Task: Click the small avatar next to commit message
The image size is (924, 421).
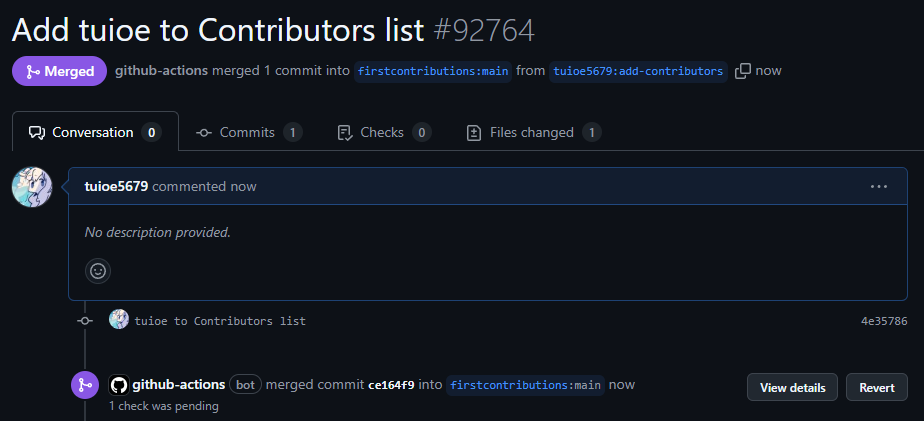Action: (119, 320)
